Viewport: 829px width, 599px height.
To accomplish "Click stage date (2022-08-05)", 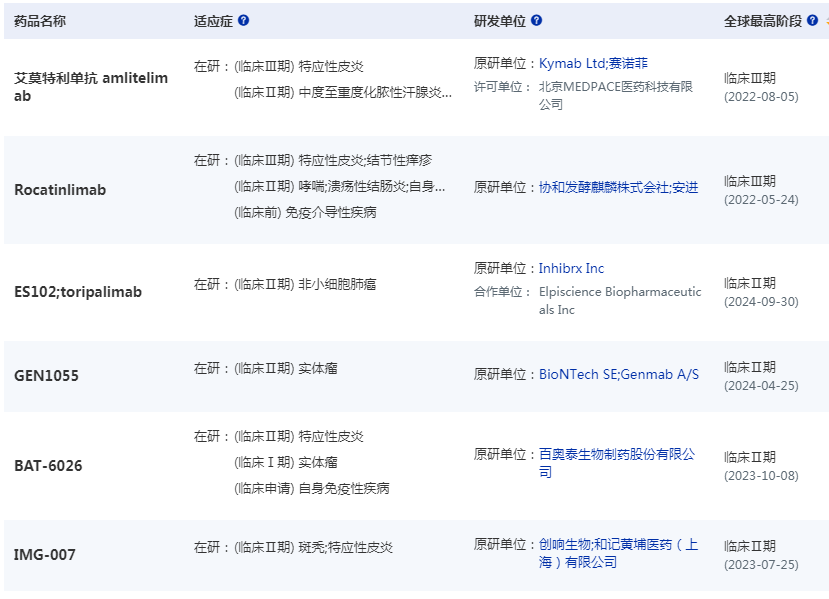I will [x=761, y=97].
